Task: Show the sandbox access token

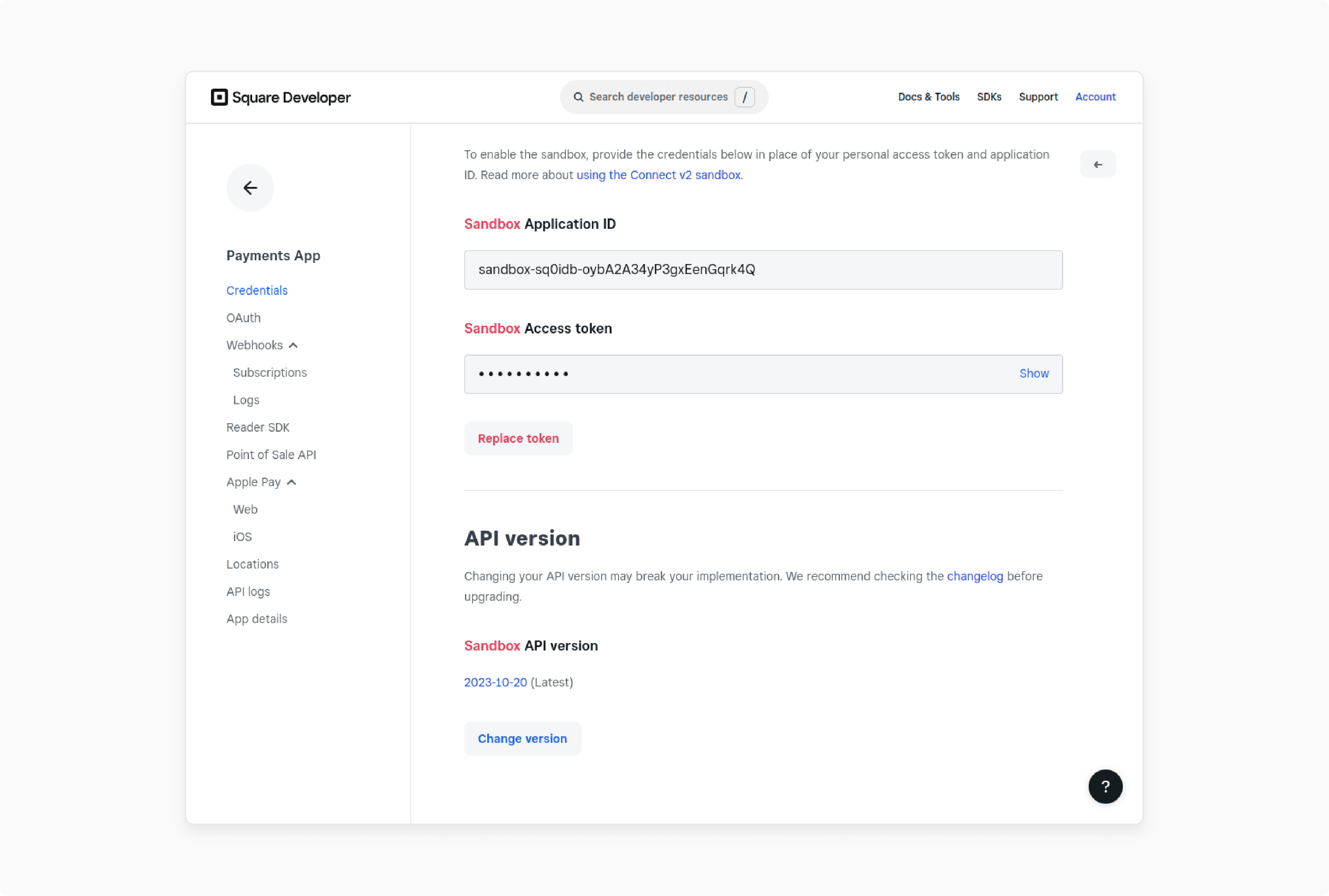Action: coord(1033,374)
